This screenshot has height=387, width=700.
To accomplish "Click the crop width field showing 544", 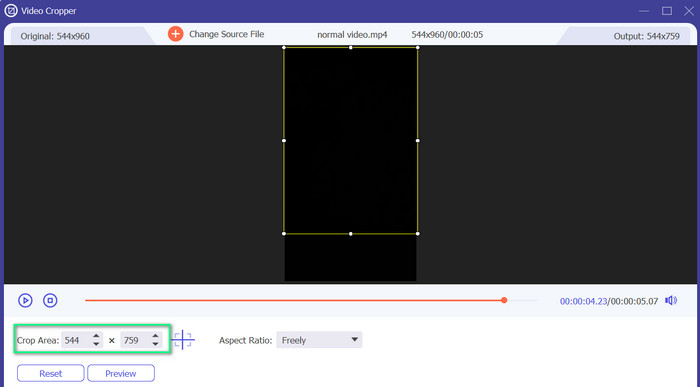I will point(76,340).
